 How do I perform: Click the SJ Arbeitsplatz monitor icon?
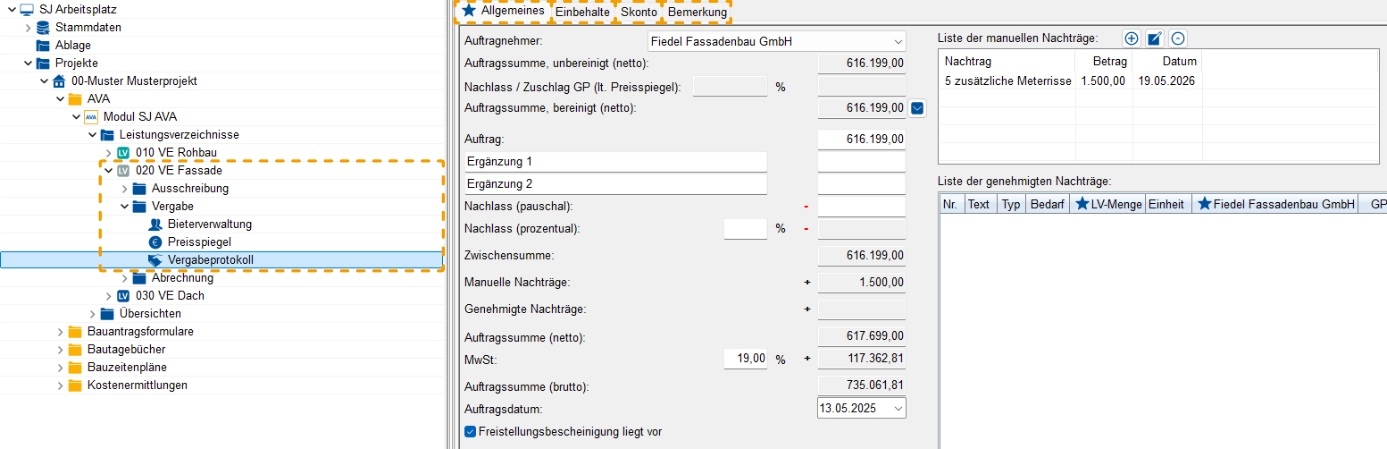click(27, 9)
